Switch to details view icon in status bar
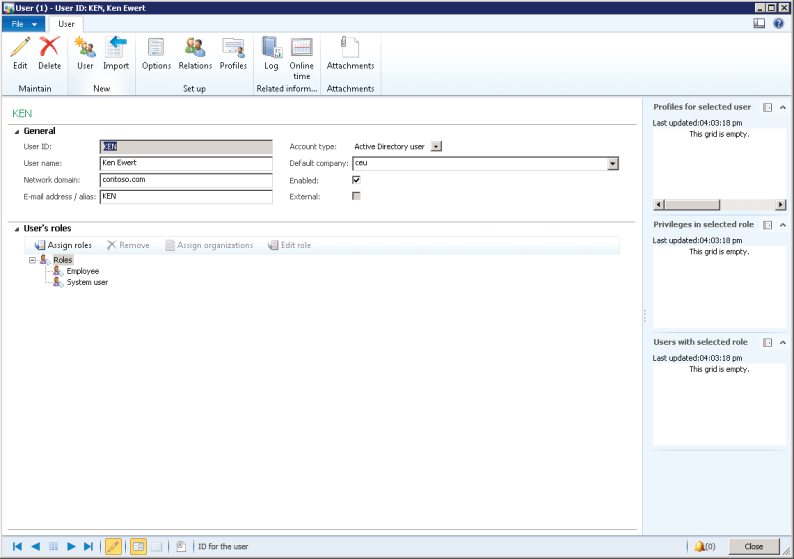The height and width of the screenshot is (559, 794). (x=138, y=546)
